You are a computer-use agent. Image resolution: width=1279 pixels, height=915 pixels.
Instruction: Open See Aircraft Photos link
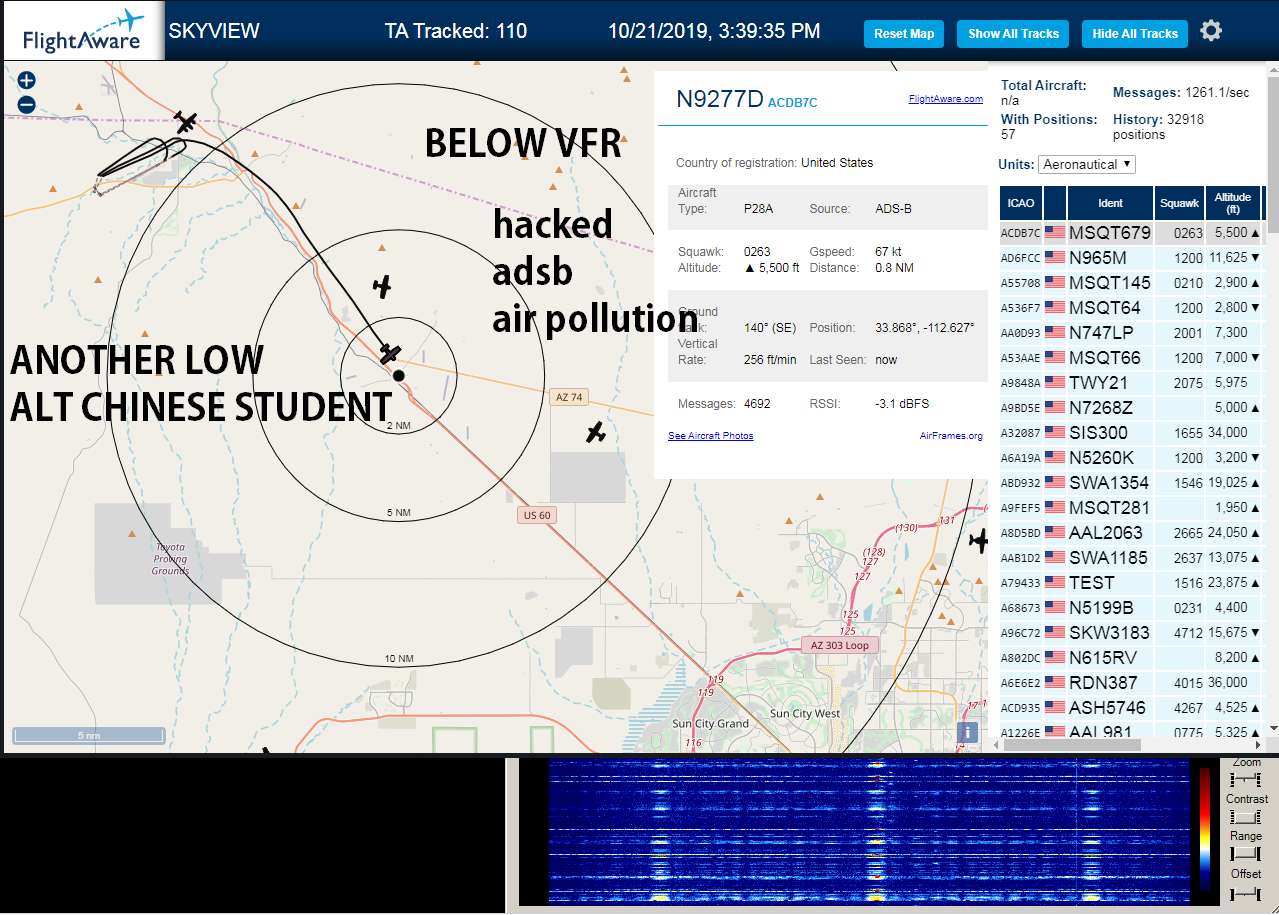pyautogui.click(x=711, y=436)
